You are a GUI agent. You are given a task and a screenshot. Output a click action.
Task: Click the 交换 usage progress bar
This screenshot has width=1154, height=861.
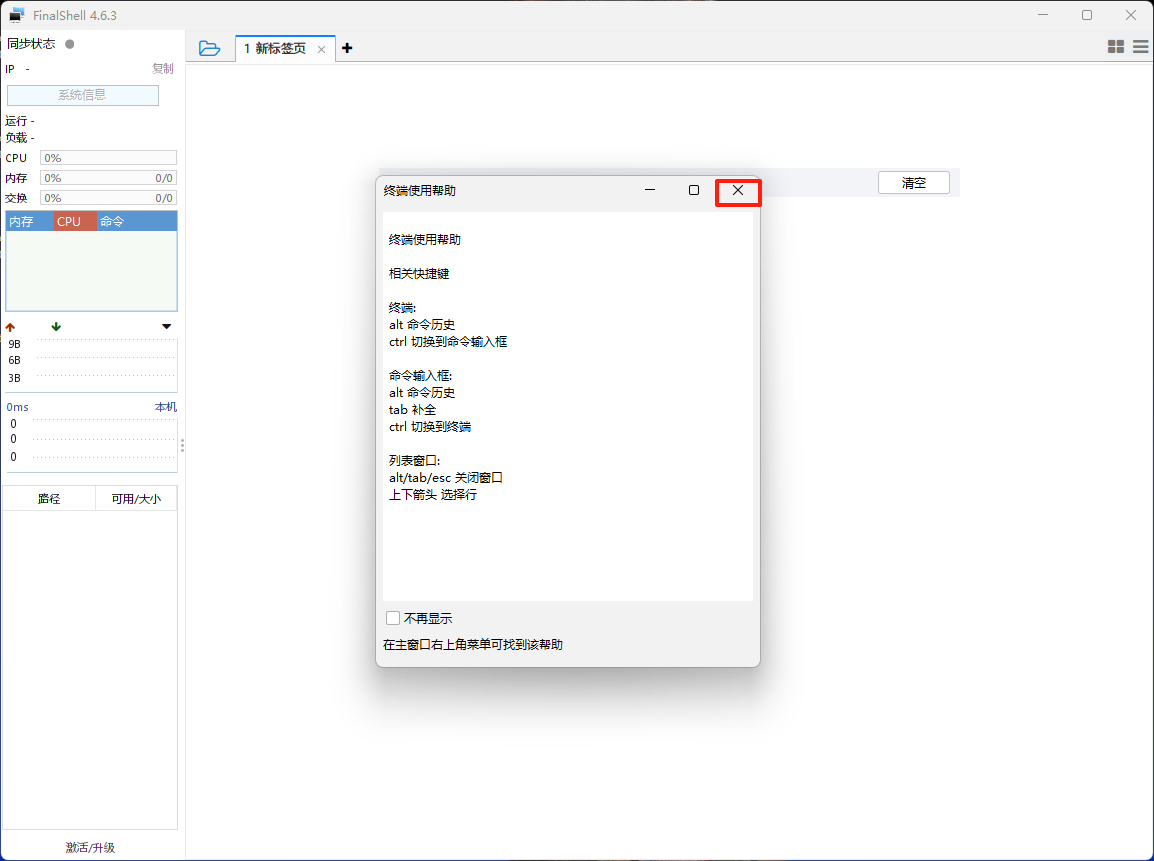coord(108,198)
